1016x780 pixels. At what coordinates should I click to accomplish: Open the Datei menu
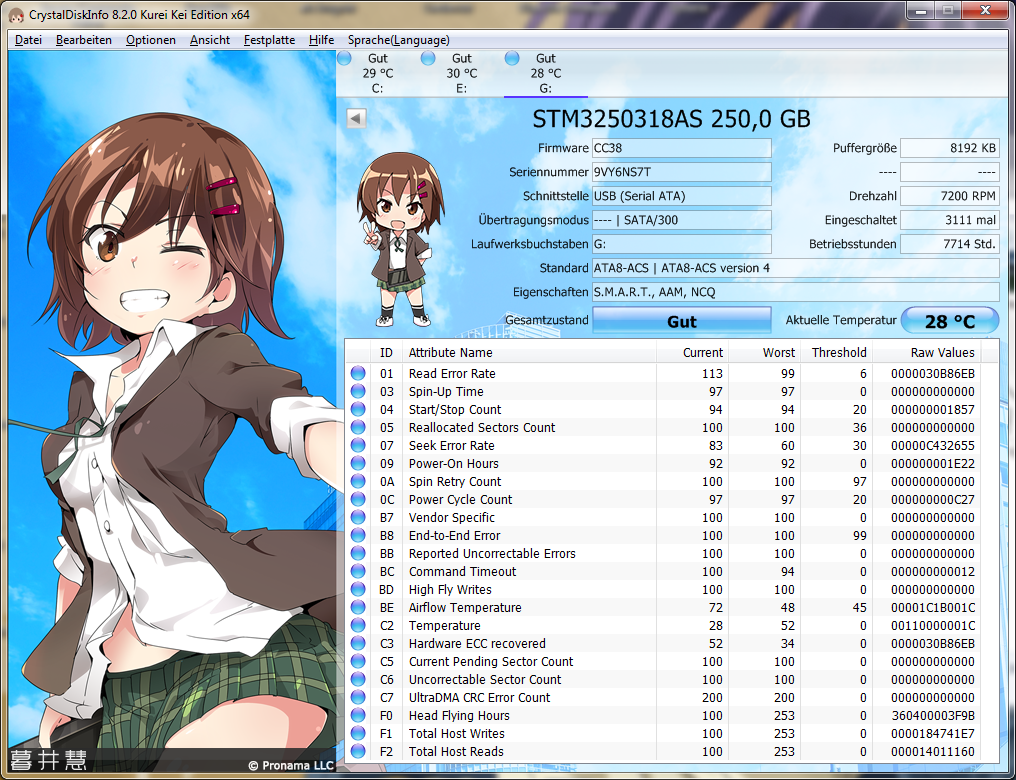(29, 40)
